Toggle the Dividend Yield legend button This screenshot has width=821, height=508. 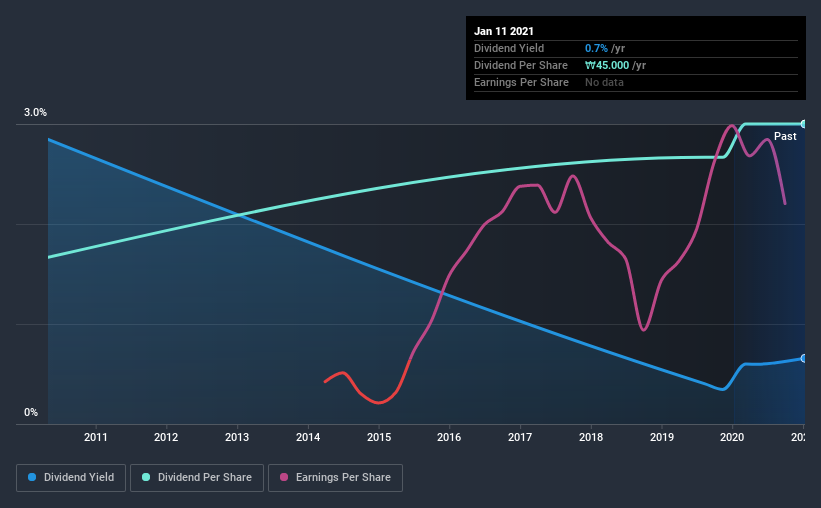tap(72, 478)
